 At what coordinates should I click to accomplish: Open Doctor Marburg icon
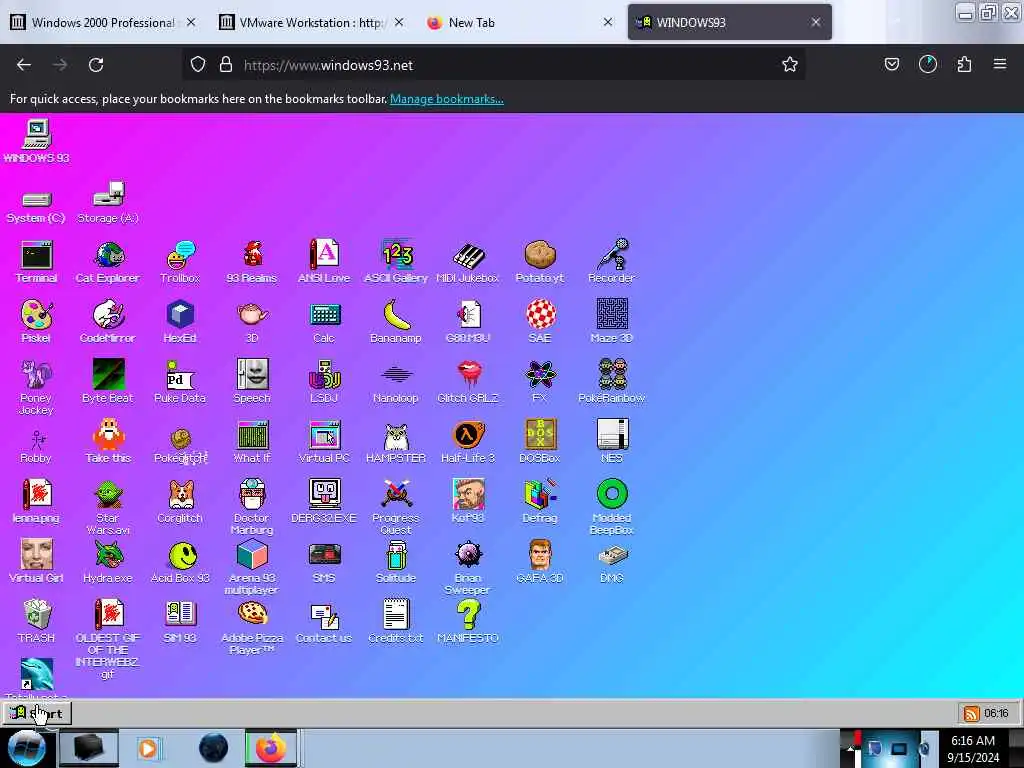coord(252,507)
